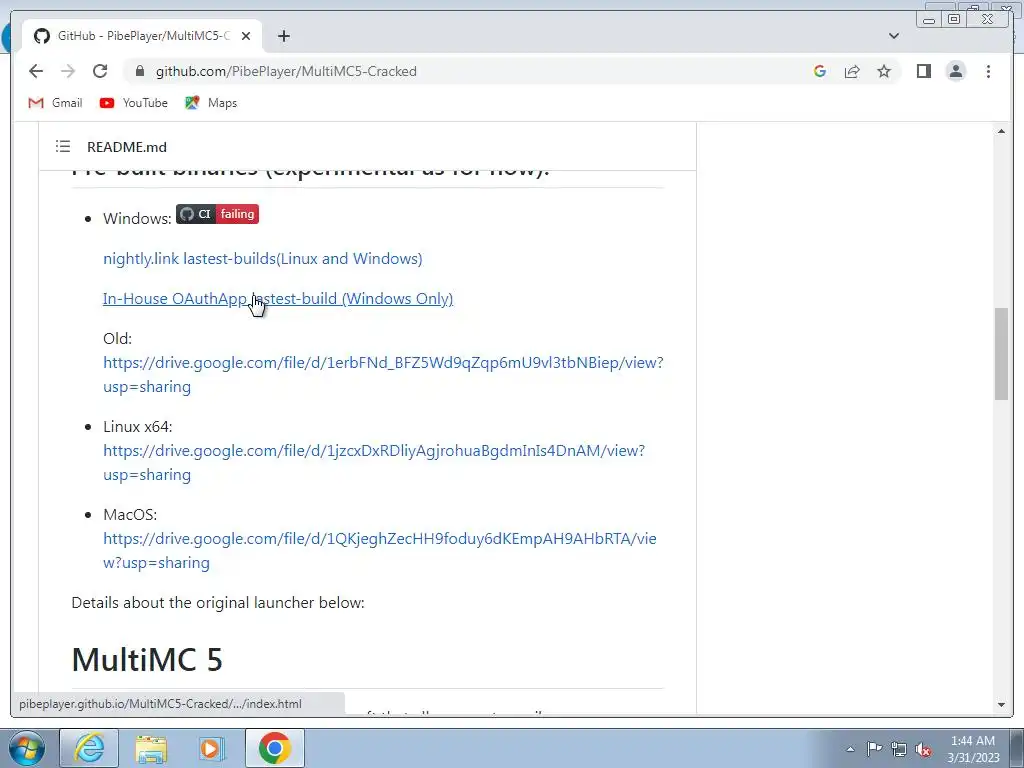Reload the GitHub page
Screen dimensions: 1024x768
100,71
